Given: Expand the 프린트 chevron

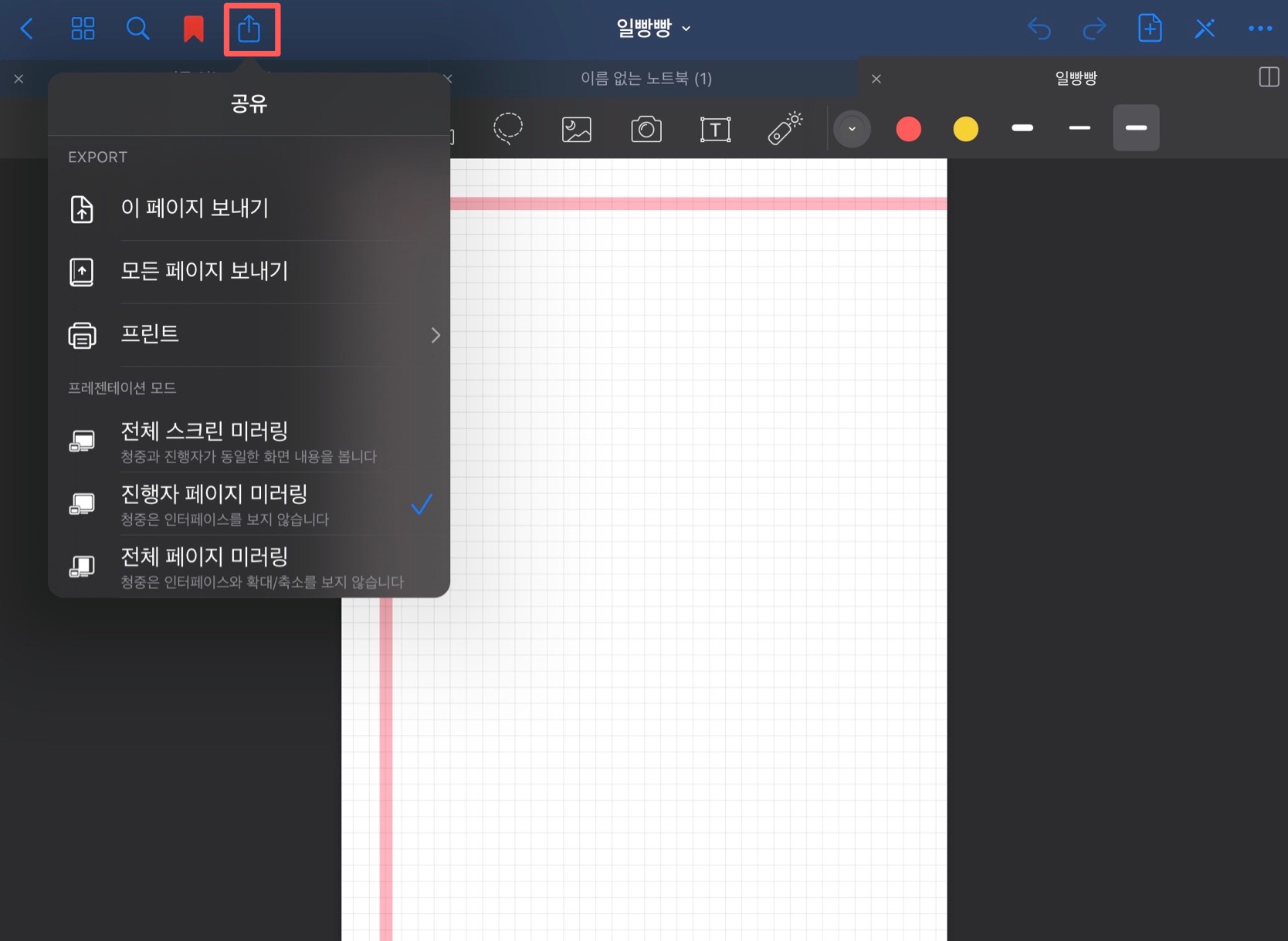Looking at the screenshot, I should (x=436, y=335).
